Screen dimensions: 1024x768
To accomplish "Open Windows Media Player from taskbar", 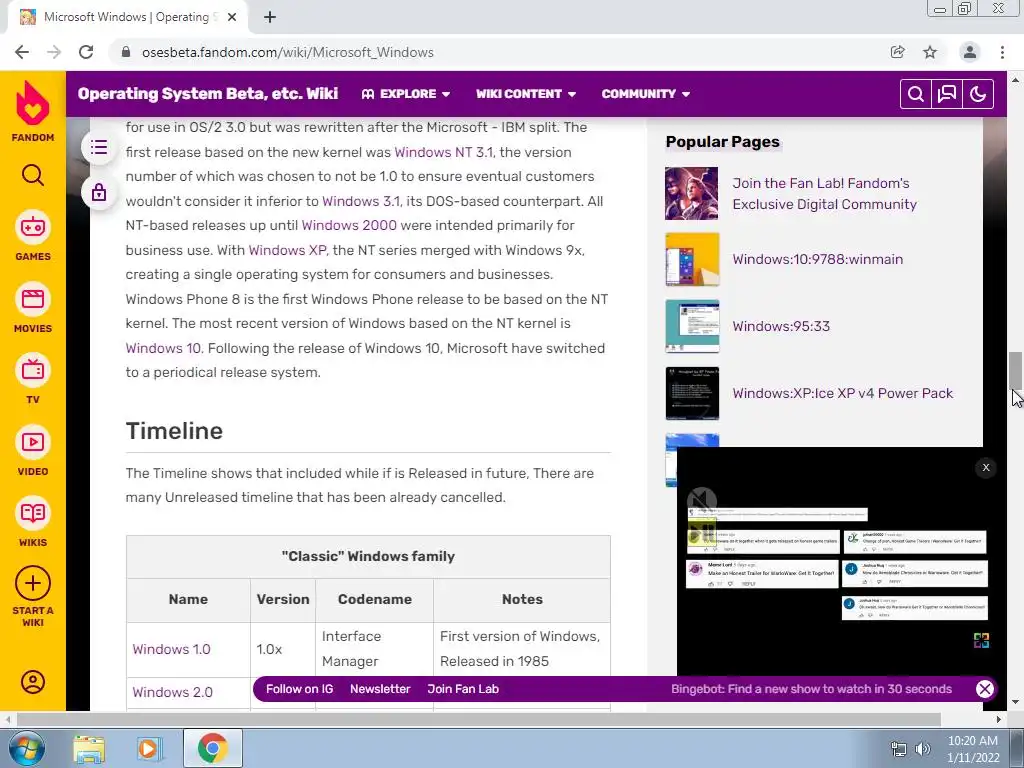I will click(149, 748).
